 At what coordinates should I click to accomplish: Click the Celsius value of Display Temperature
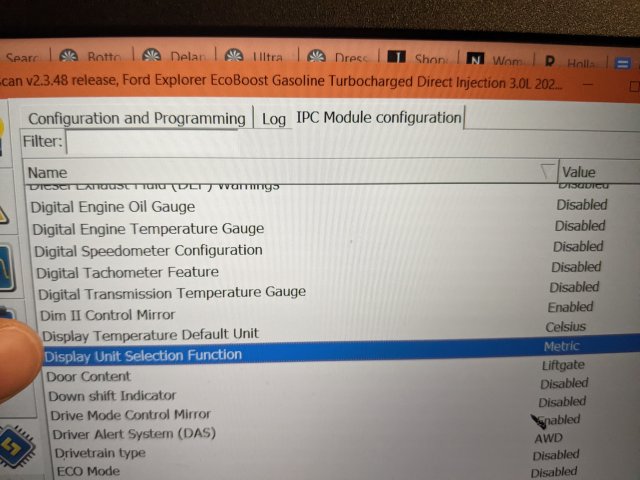click(x=566, y=327)
